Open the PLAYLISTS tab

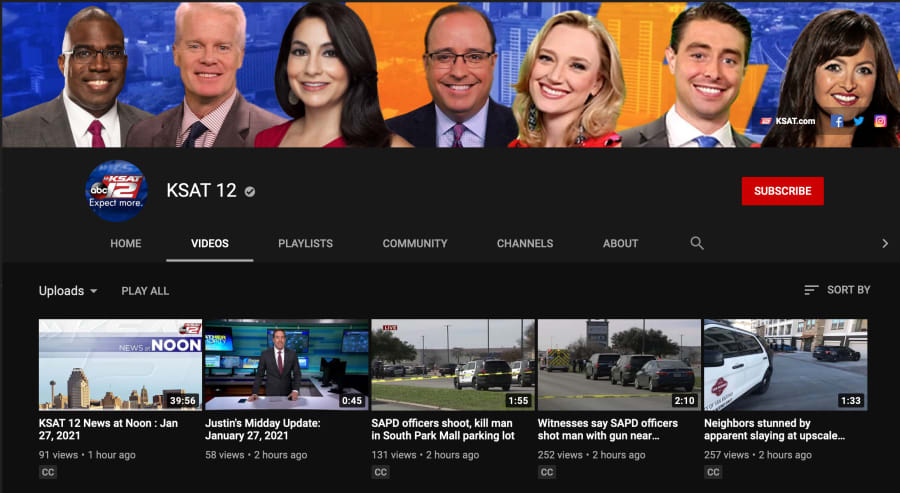click(x=305, y=243)
